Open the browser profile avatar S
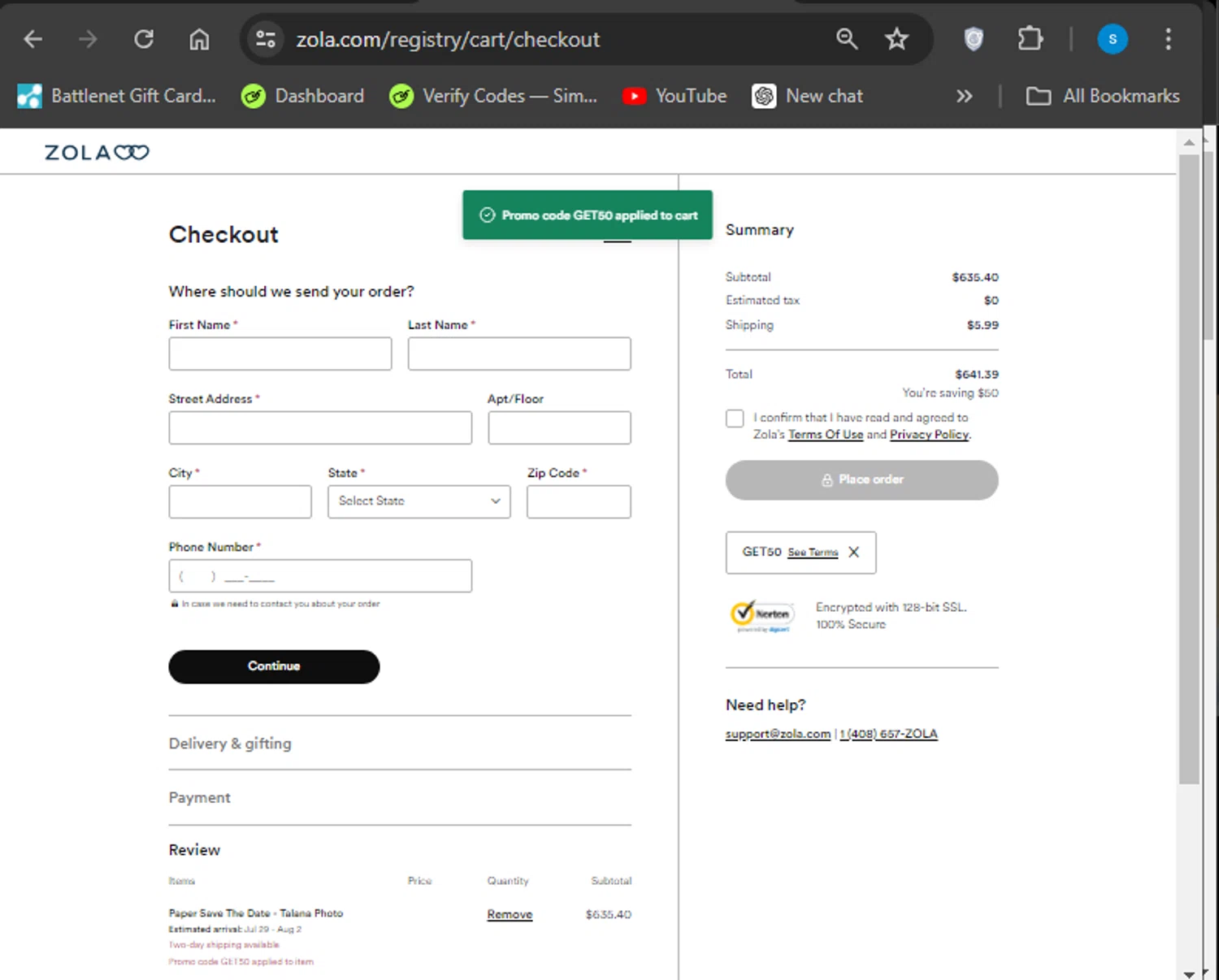The image size is (1219, 980). coord(1113,38)
